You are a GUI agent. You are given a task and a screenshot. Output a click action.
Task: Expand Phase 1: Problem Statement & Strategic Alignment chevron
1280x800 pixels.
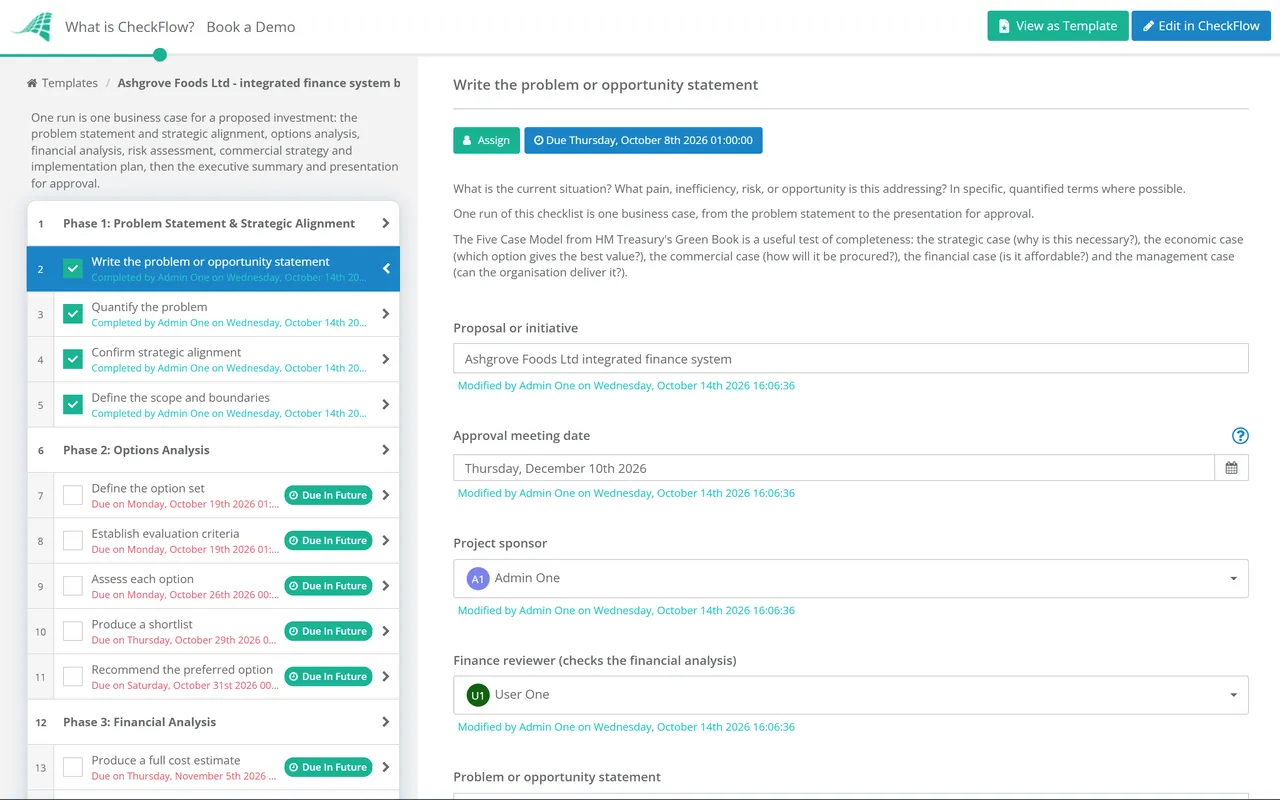(386, 223)
